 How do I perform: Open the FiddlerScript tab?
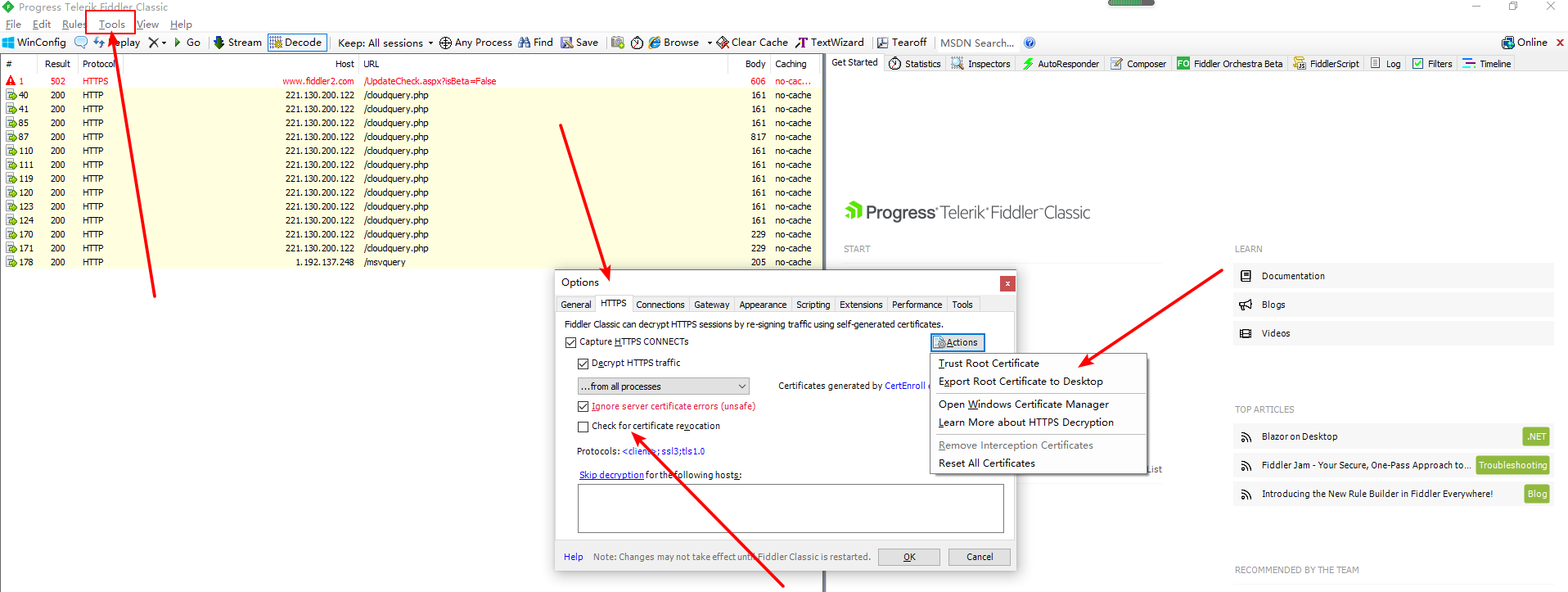(1327, 64)
